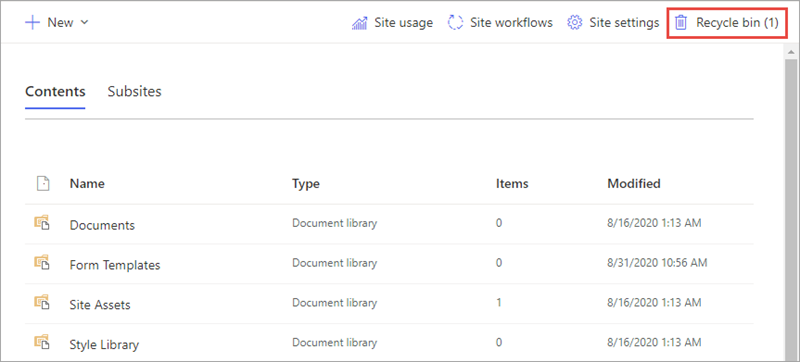Click Document library type in Documents row
The width and height of the screenshot is (800, 362).
(x=335, y=223)
